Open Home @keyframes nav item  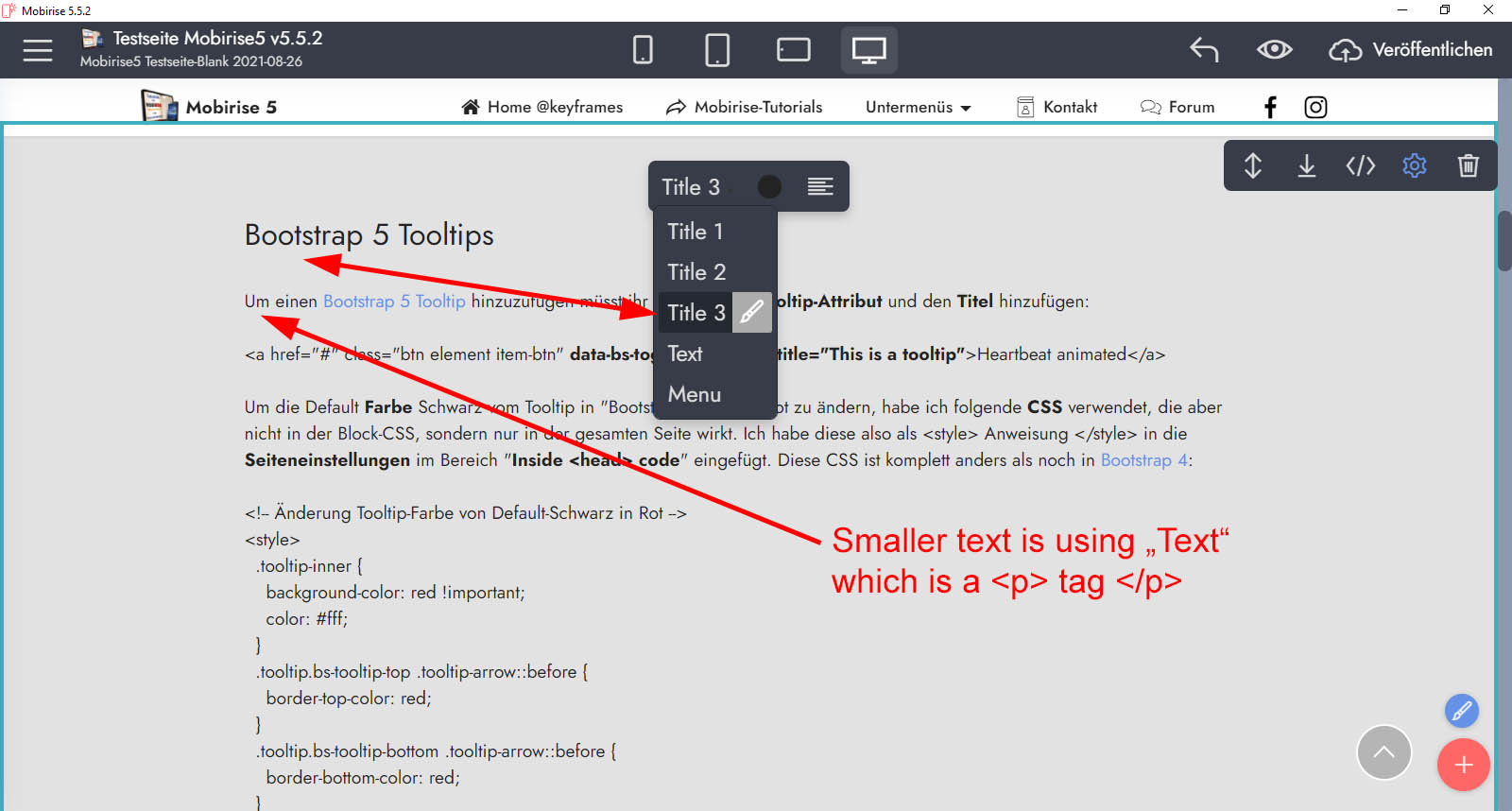pyautogui.click(x=542, y=107)
